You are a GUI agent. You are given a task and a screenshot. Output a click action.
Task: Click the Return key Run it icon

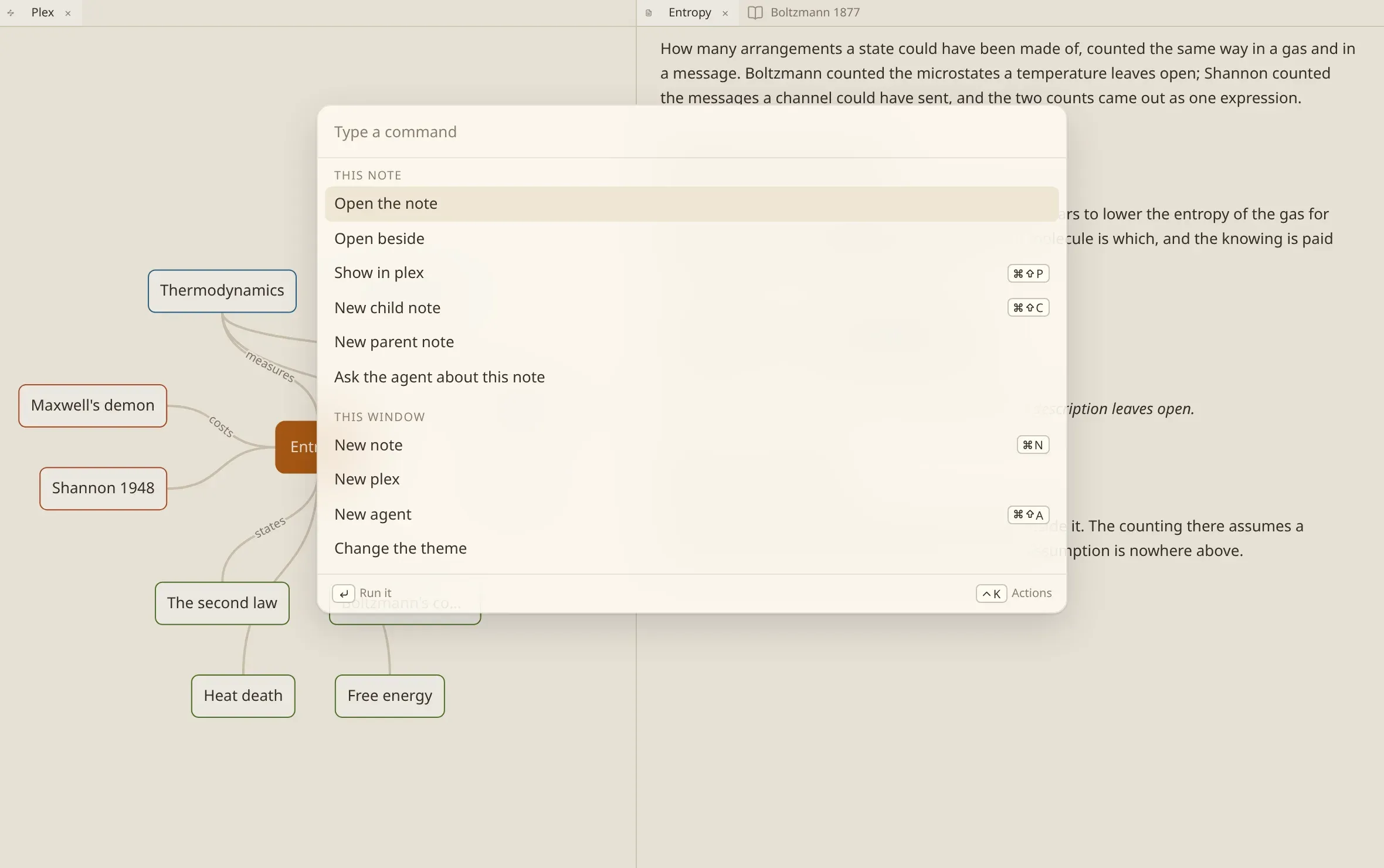[344, 594]
